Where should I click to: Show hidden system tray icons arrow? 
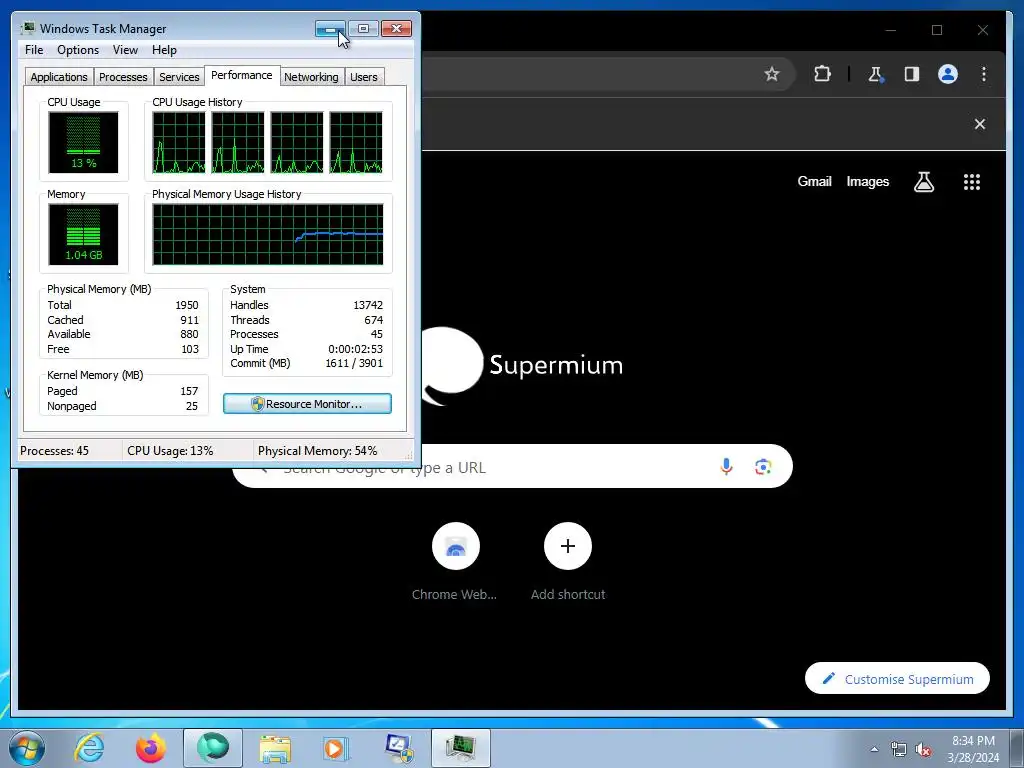click(x=874, y=749)
